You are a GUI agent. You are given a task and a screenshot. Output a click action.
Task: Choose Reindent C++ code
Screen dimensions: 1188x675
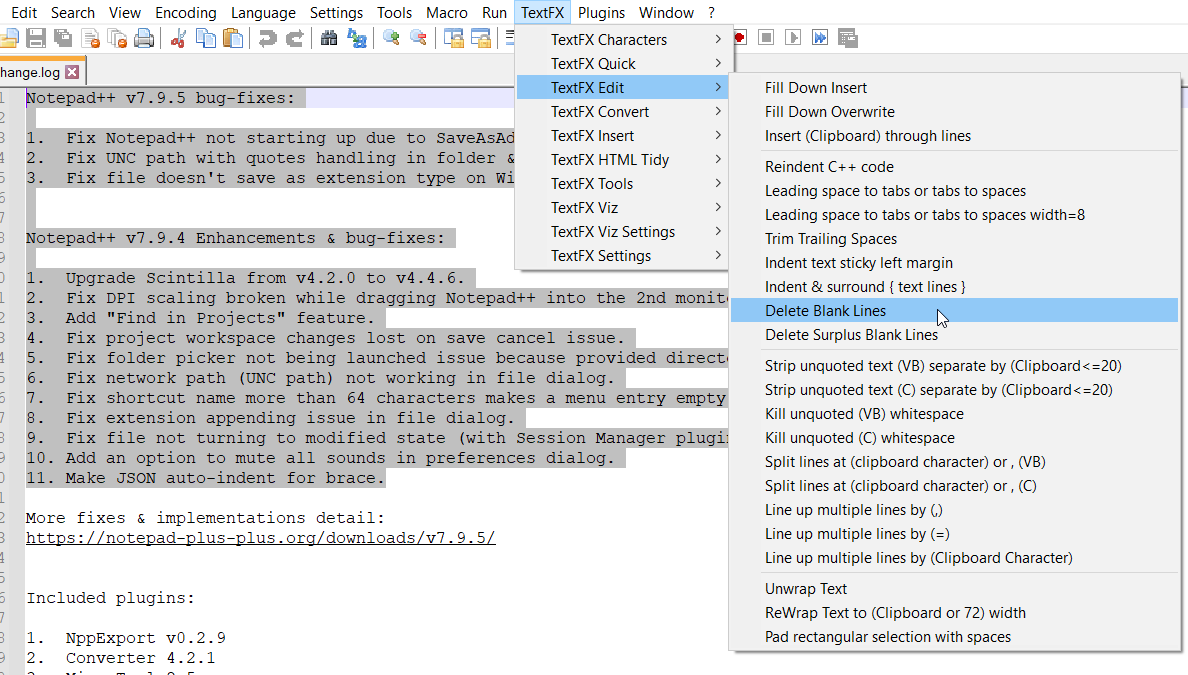point(955,167)
